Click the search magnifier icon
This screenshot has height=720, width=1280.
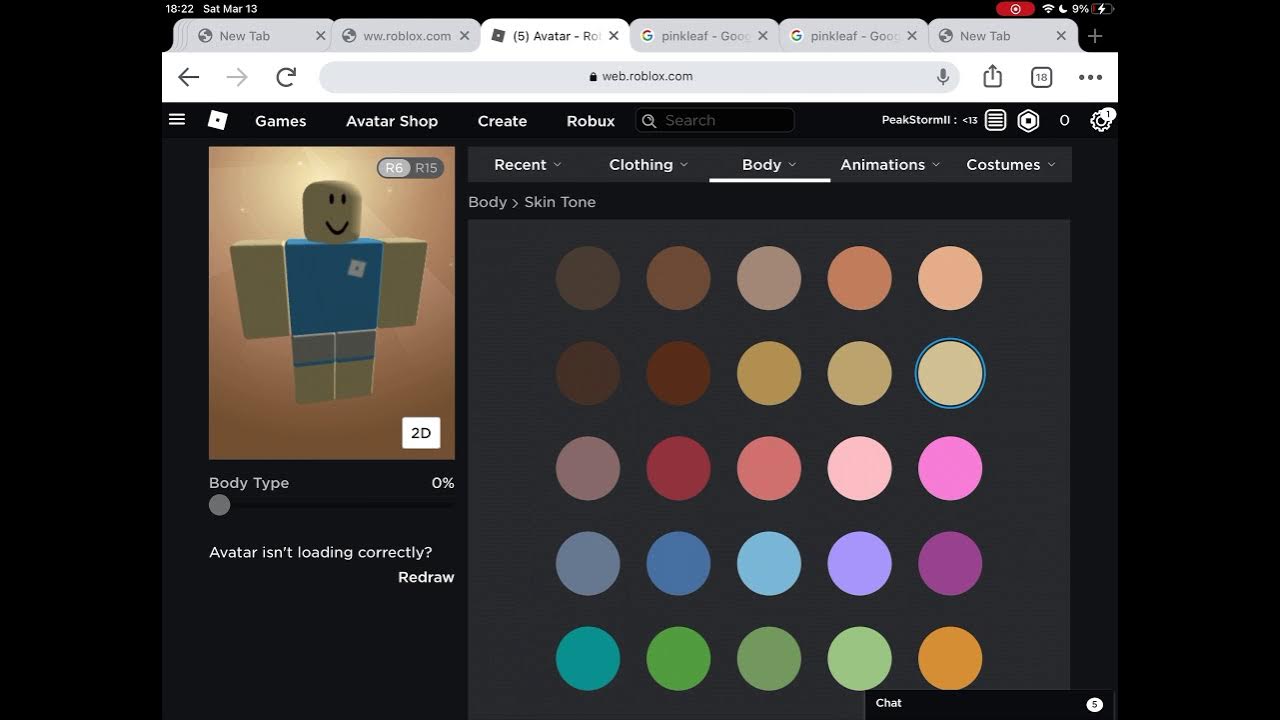[x=649, y=120]
